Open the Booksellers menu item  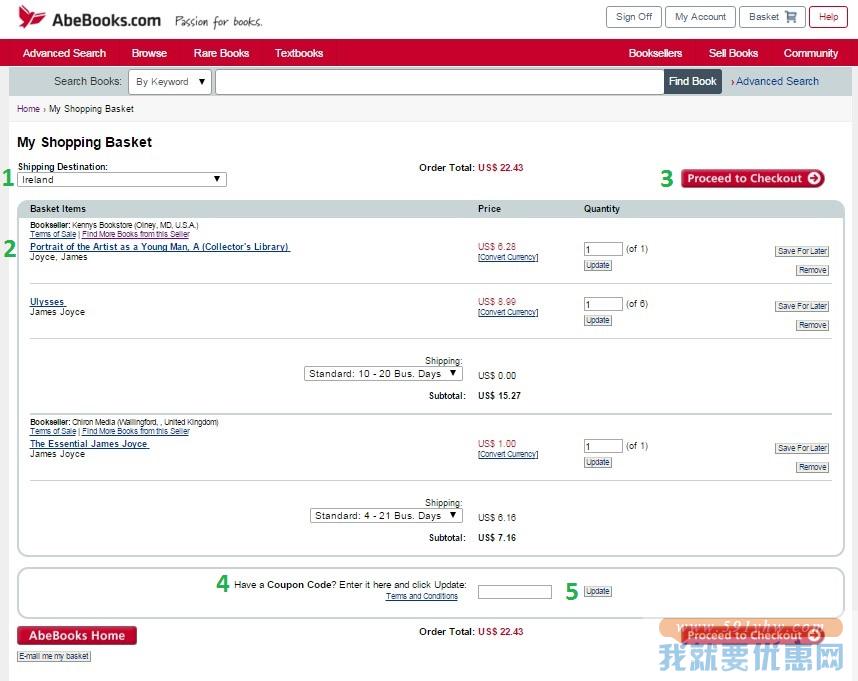(655, 53)
